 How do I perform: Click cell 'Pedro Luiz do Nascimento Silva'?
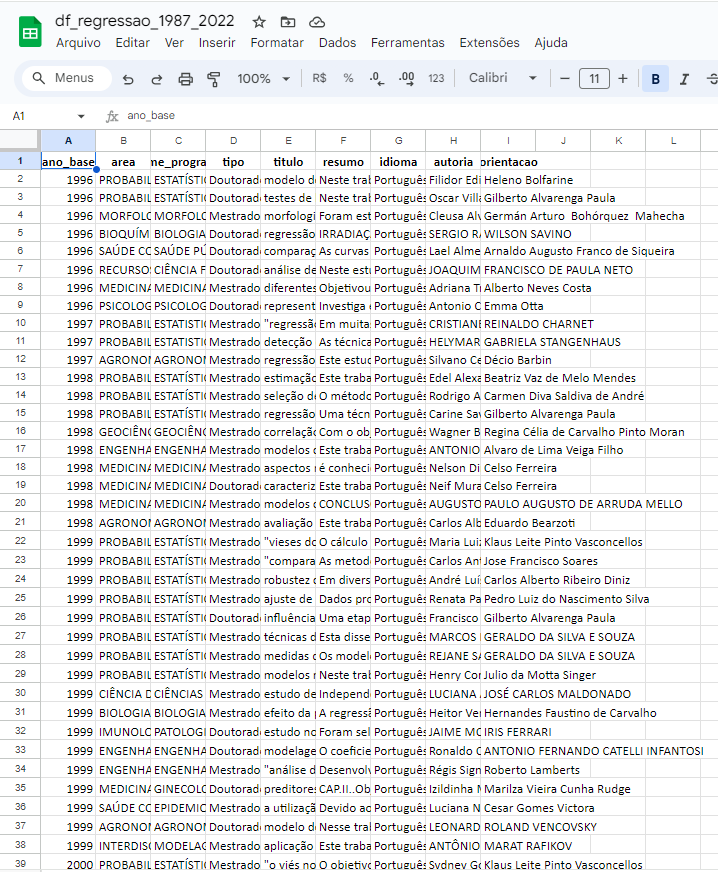(566, 600)
